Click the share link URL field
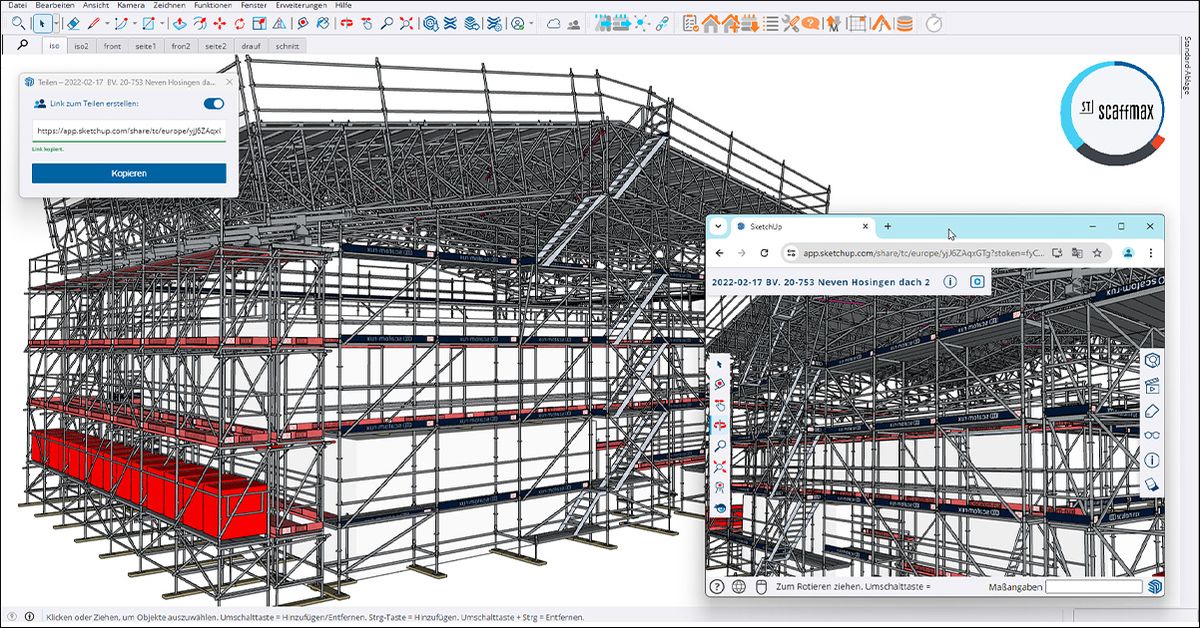This screenshot has width=1200, height=628. point(129,130)
